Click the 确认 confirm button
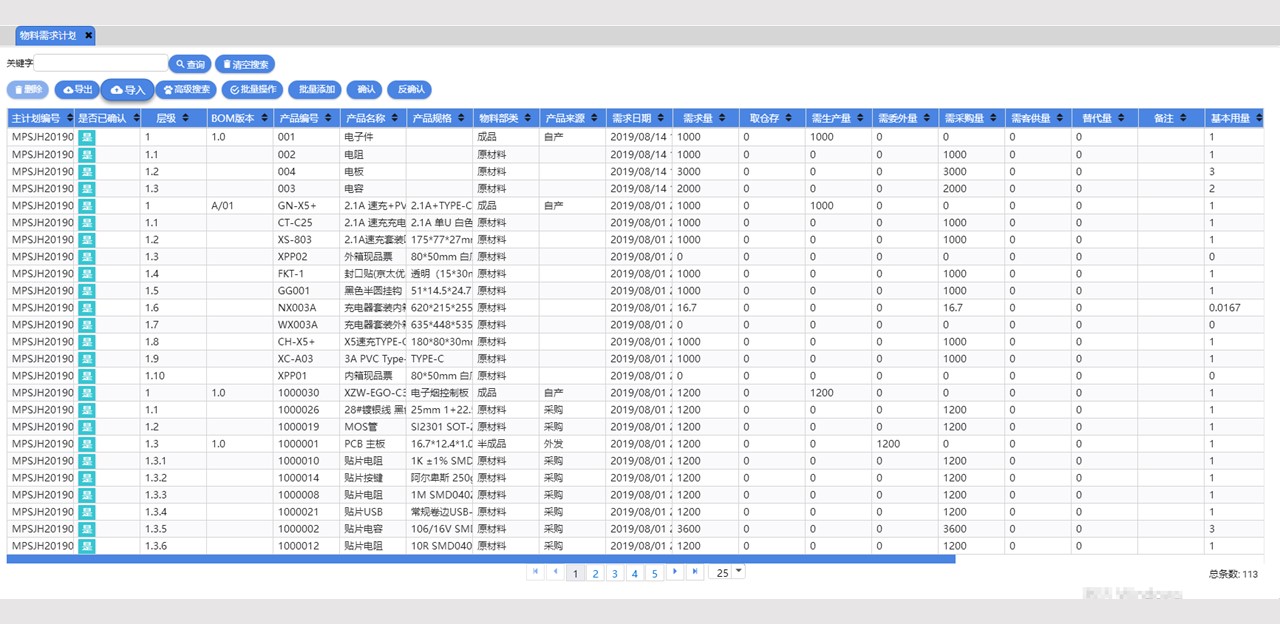 pyautogui.click(x=366, y=89)
